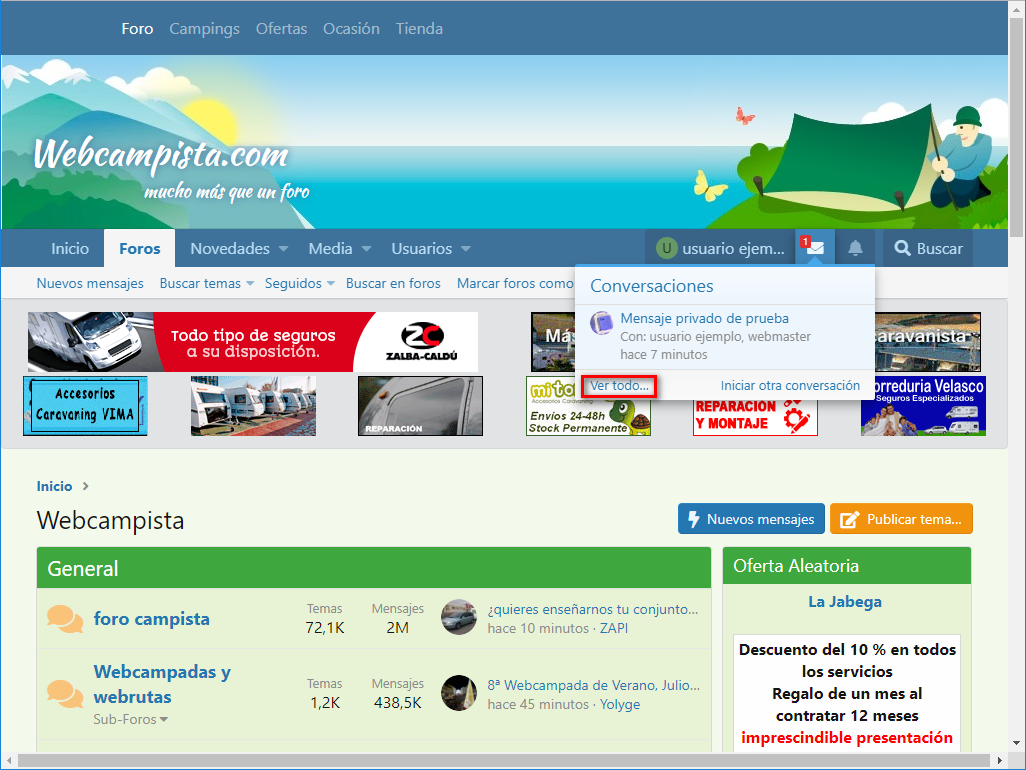Image resolution: width=1026 pixels, height=770 pixels.
Task: Expand the Usuarios dropdown arrow
Action: coord(466,249)
